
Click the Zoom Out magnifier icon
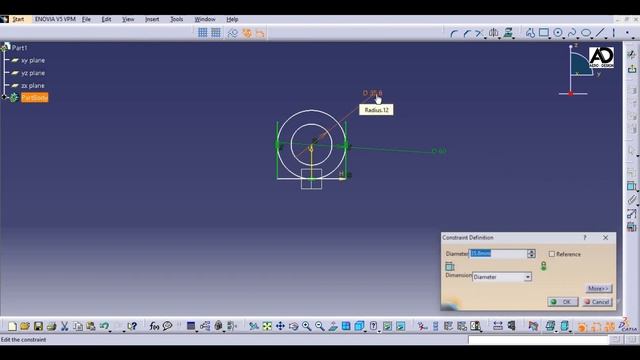pyautogui.click(x=320, y=326)
